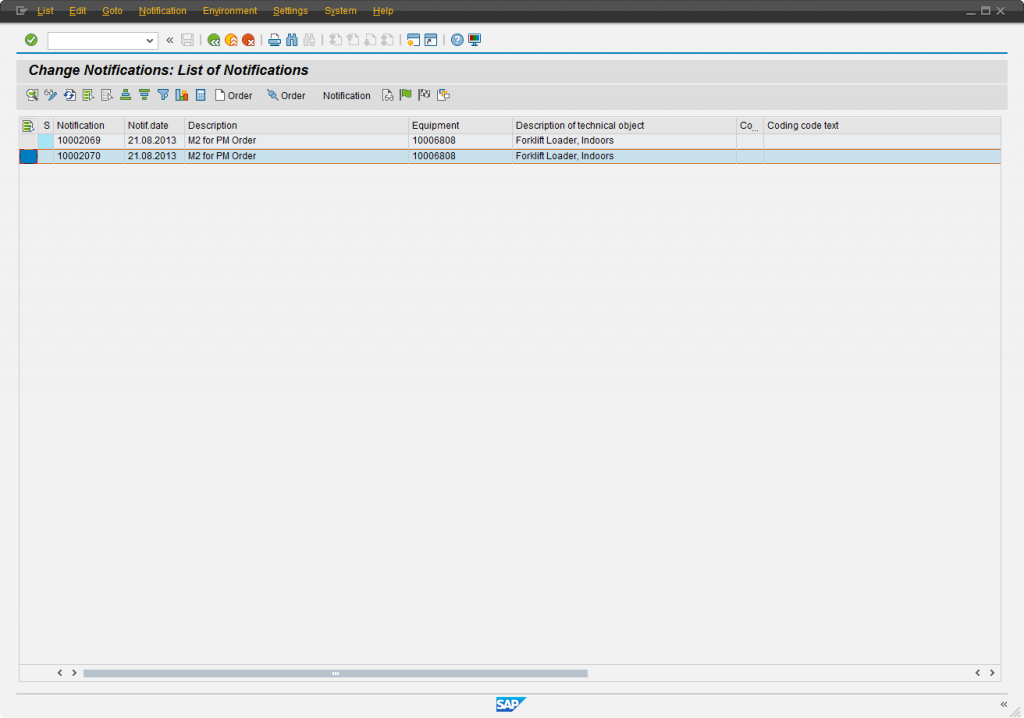Click the Sort Ascending icon
The width and height of the screenshot is (1024, 718).
pos(125,95)
